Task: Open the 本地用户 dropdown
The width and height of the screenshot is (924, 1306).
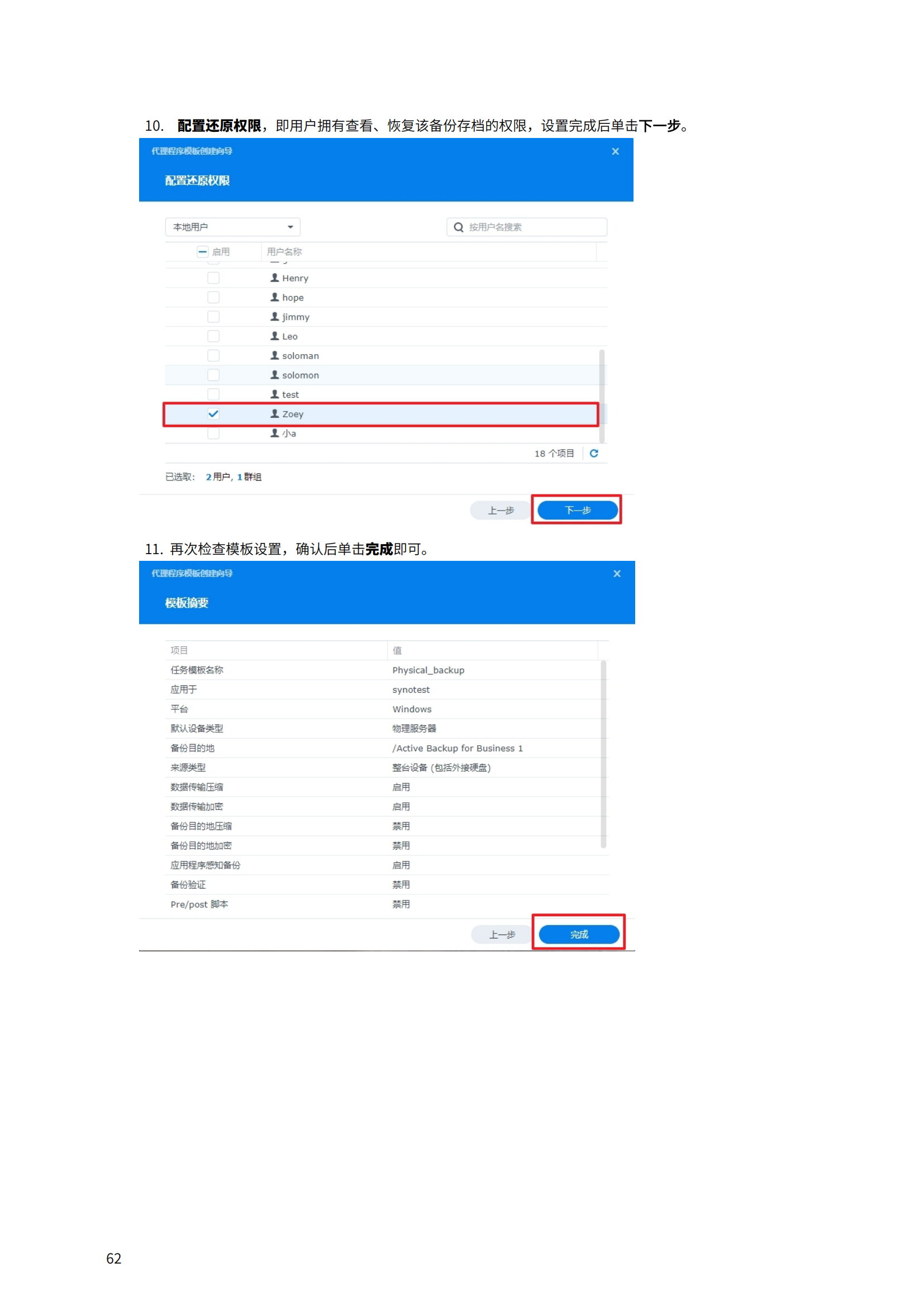Action: click(233, 227)
